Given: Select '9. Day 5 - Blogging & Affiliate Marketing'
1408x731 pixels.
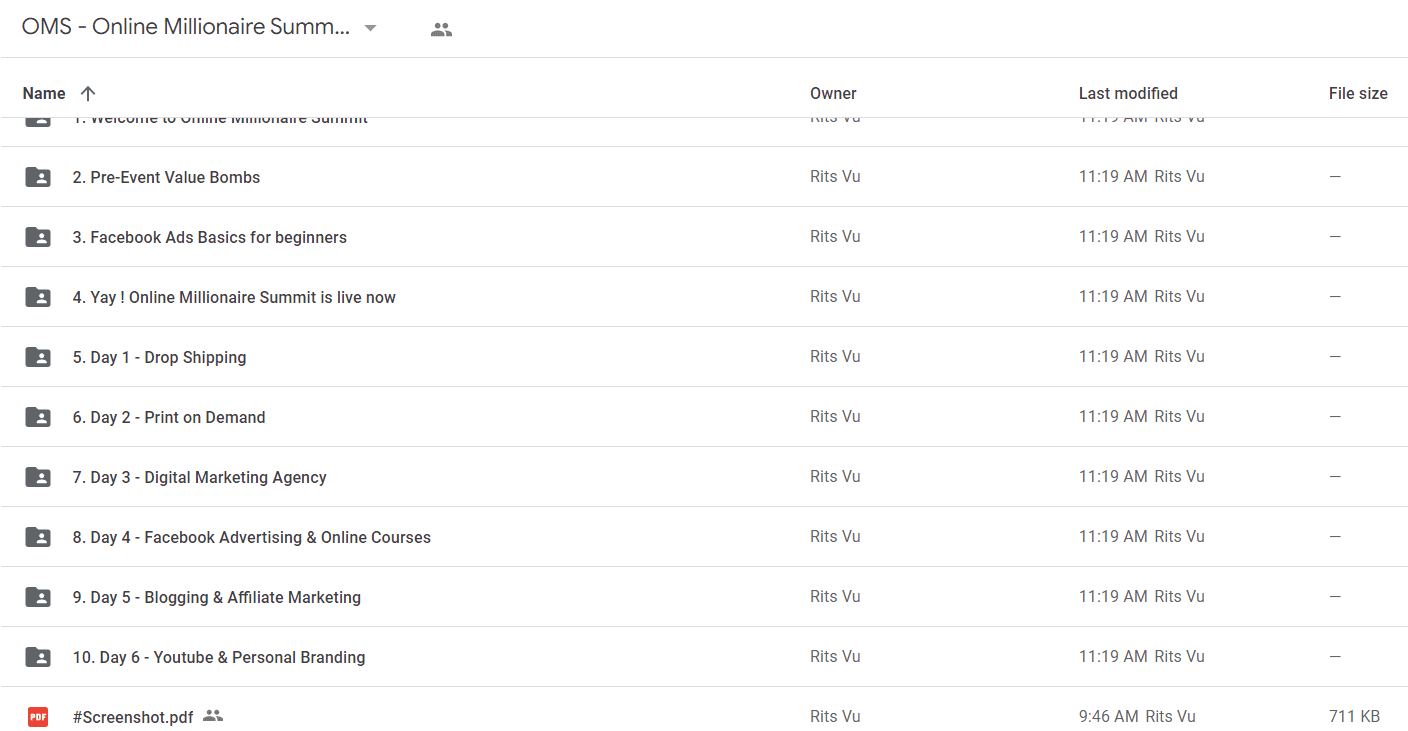Looking at the screenshot, I should point(217,597).
